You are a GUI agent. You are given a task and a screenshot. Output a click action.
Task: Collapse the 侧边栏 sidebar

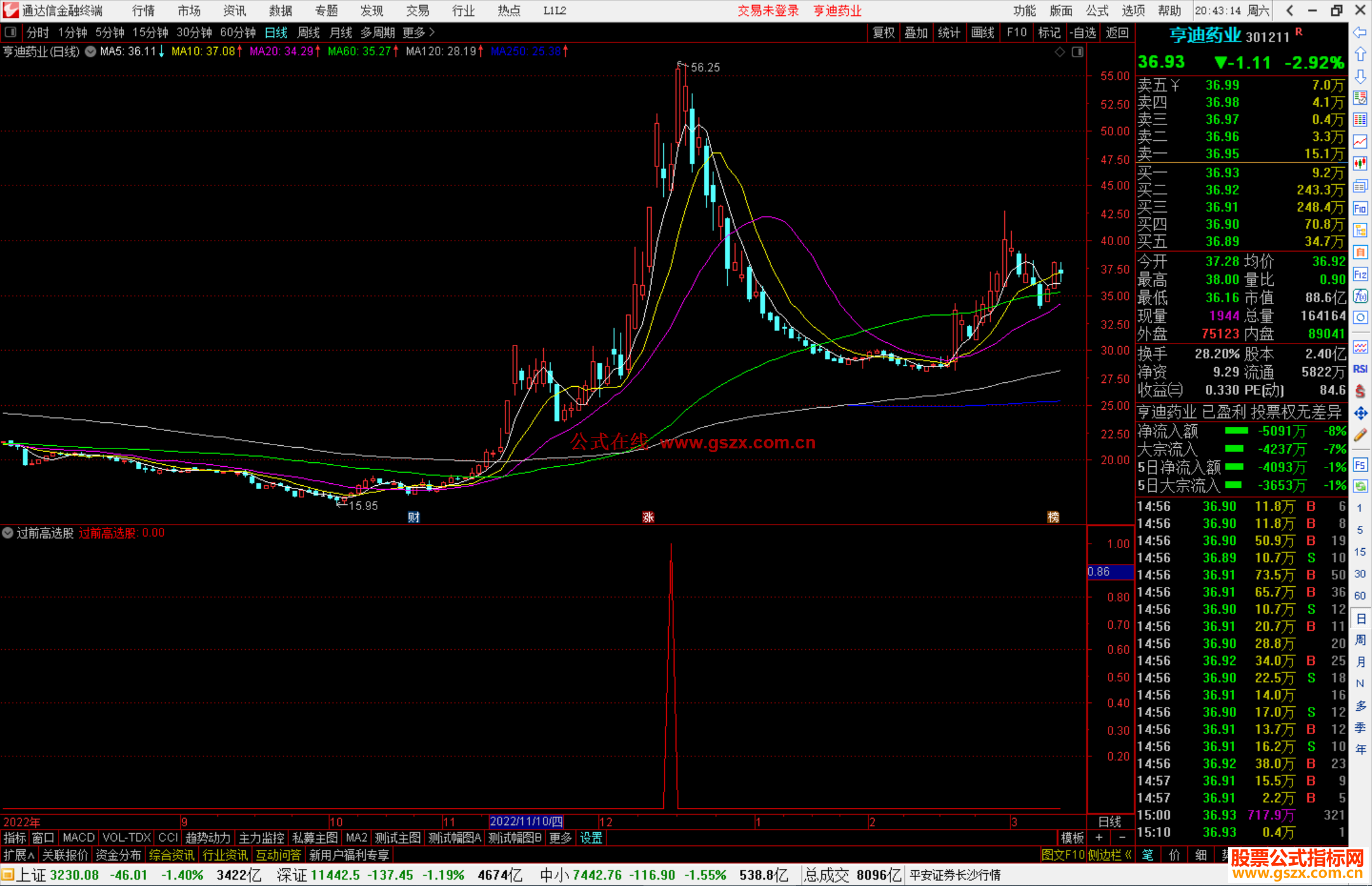coord(1109,855)
